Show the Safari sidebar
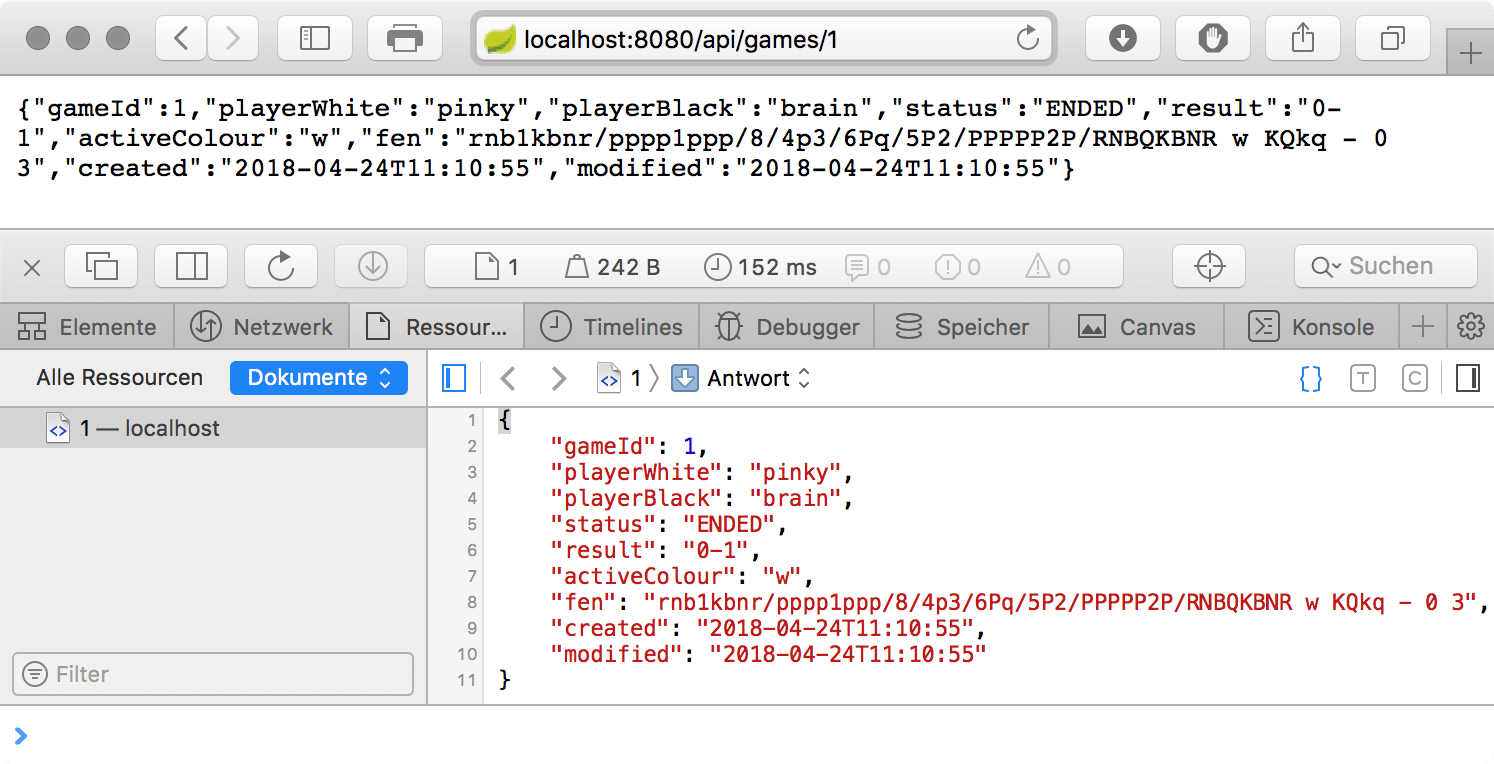This screenshot has height=764, width=1494. pyautogui.click(x=315, y=39)
